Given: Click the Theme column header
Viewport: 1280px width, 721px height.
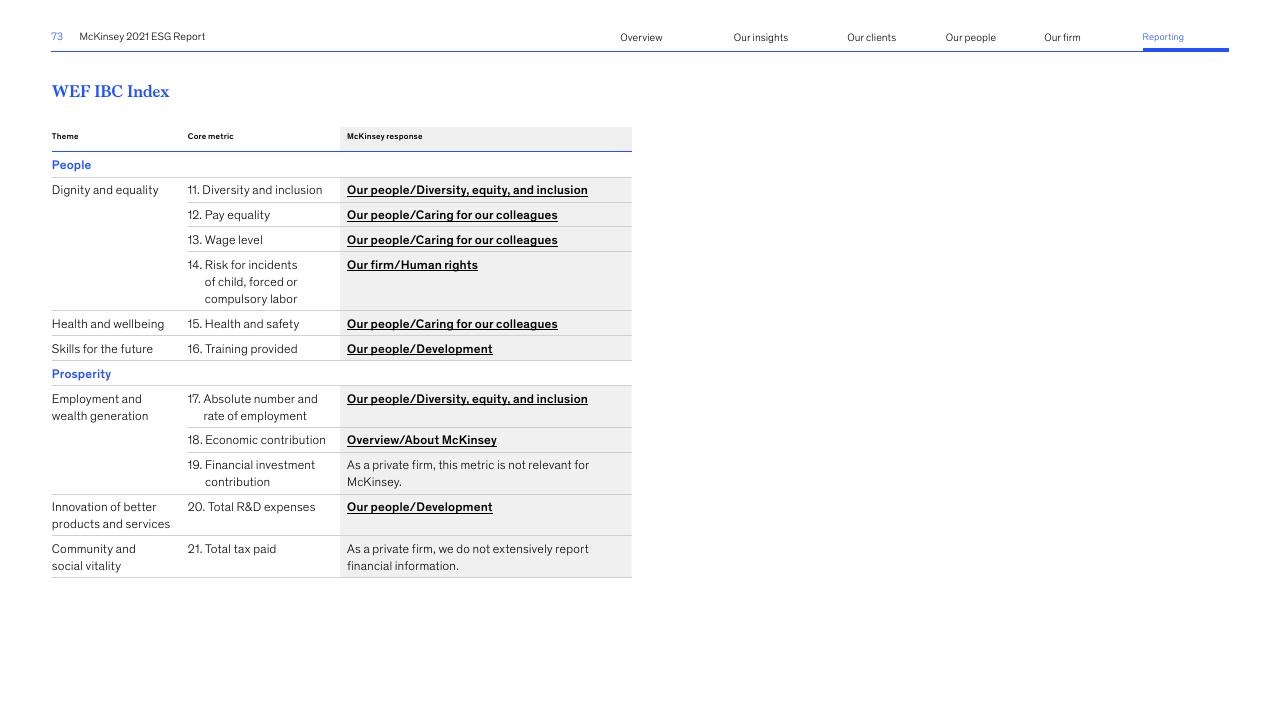Looking at the screenshot, I should (65, 136).
